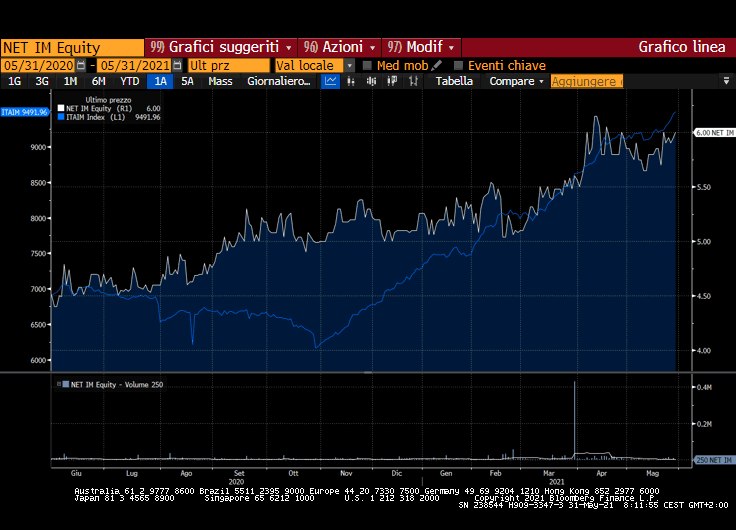
Task: Open end date calendar picker icon
Action: pos(178,65)
